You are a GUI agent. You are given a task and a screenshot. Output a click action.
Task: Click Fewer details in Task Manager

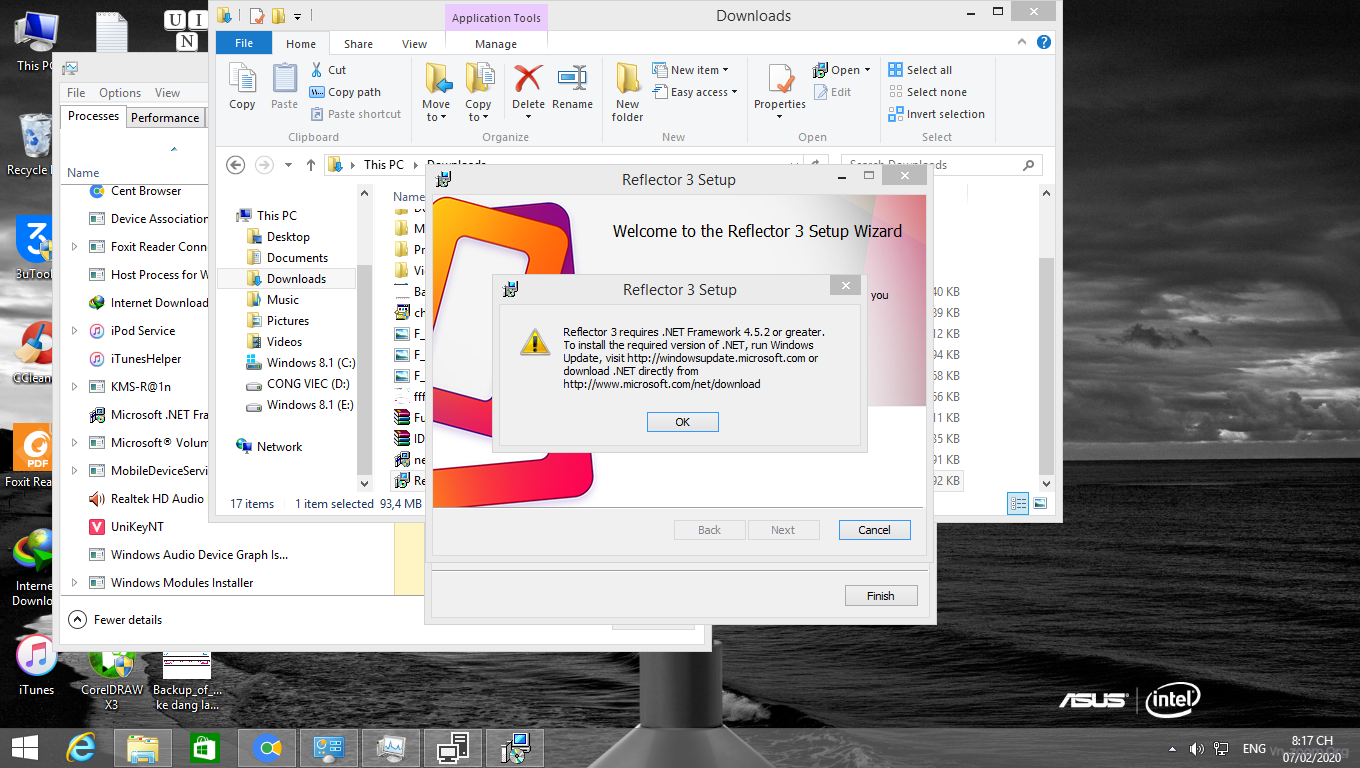pos(116,620)
